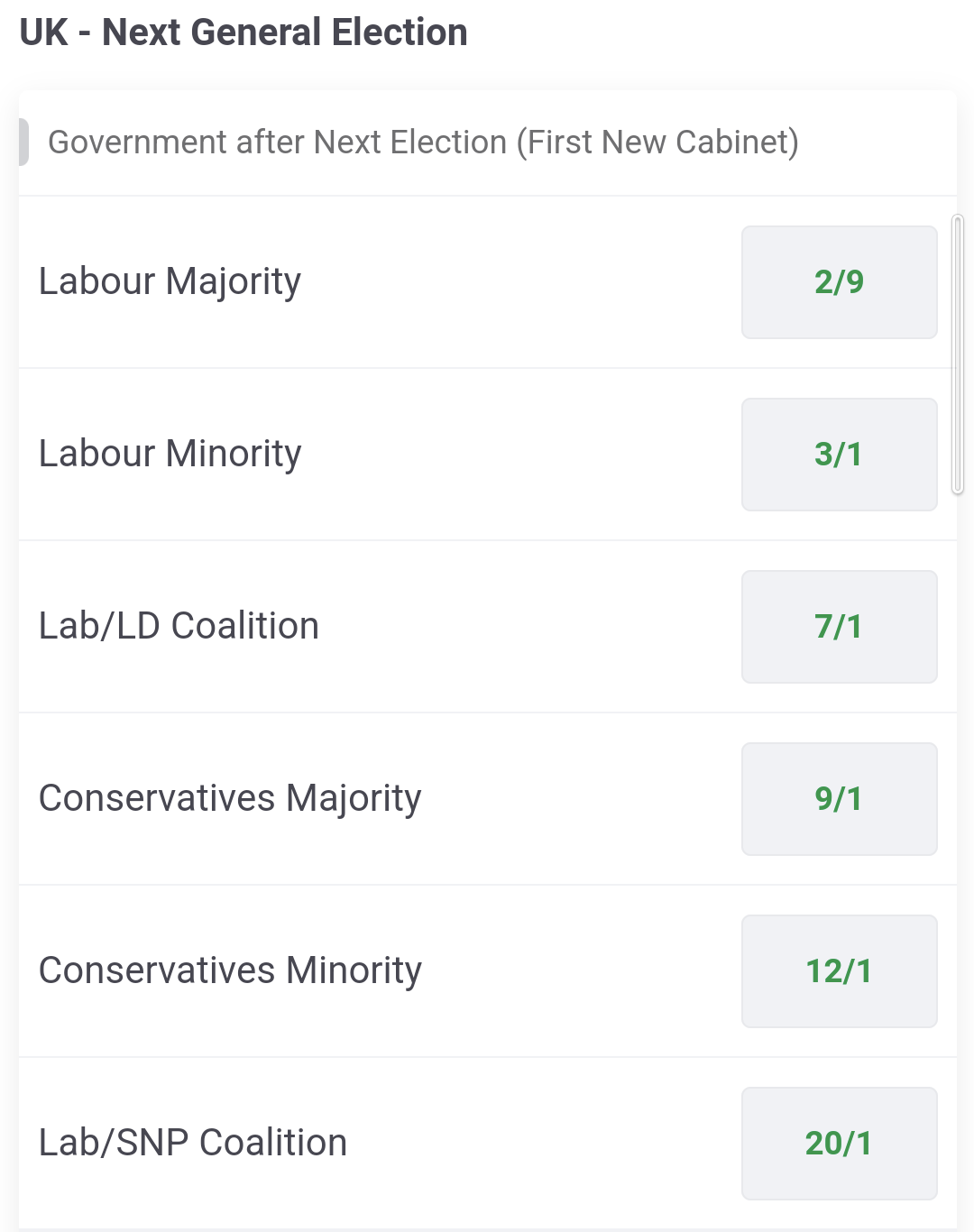Pick the 7/1 Lab/LD Coalition odds
This screenshot has width=974, height=1232.
[x=839, y=627]
